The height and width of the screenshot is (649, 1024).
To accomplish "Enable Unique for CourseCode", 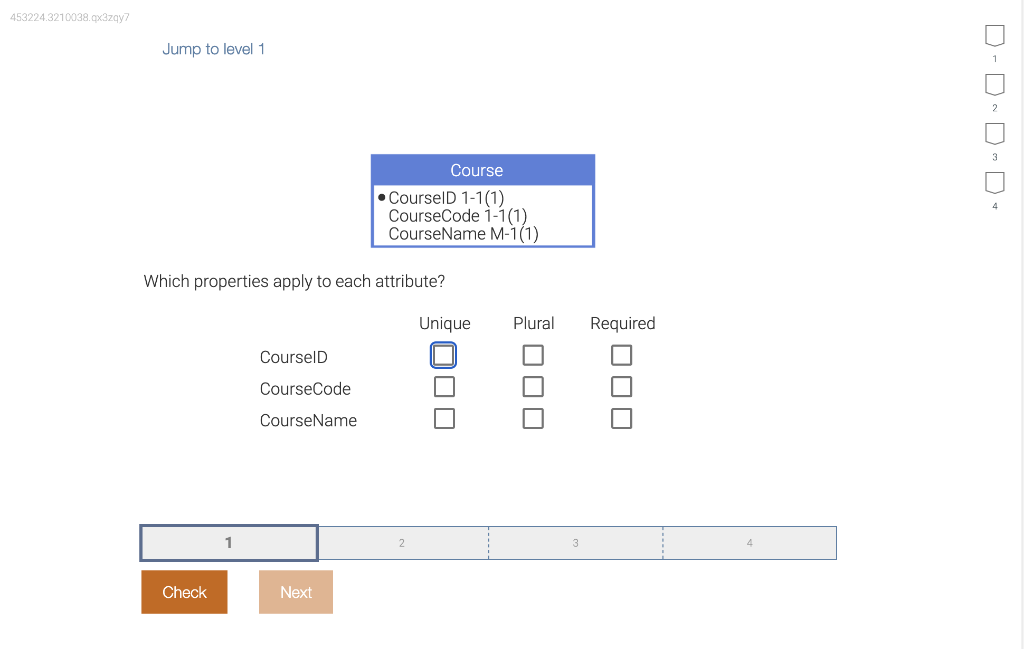I will tap(444, 386).
